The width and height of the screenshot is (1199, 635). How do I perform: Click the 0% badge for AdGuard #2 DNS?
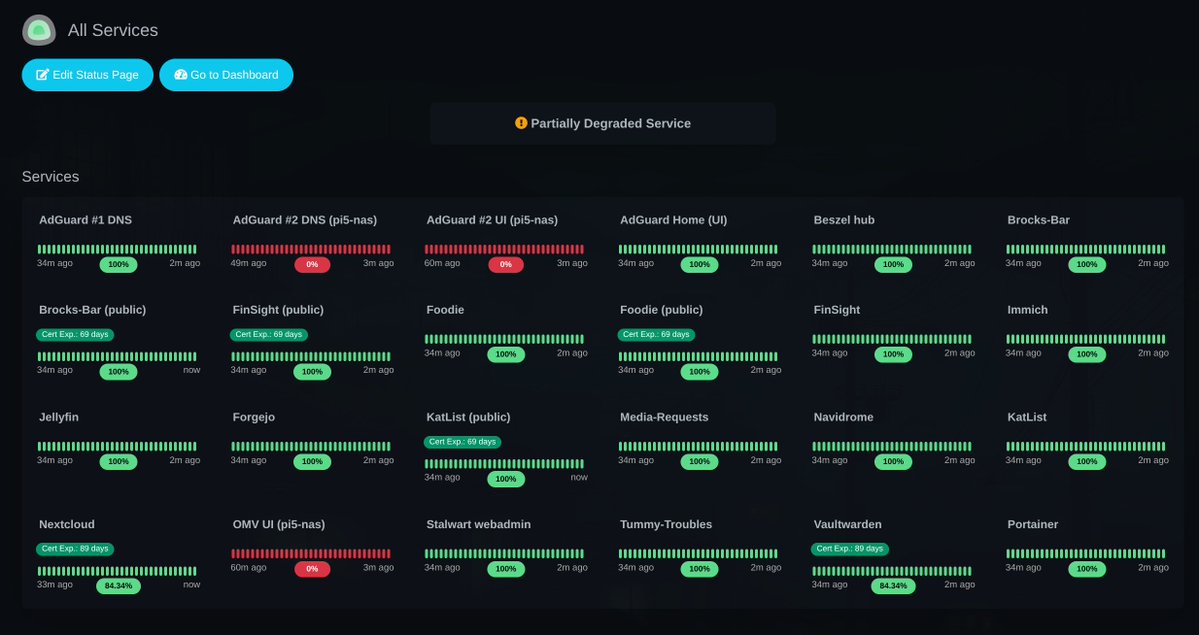coord(312,265)
